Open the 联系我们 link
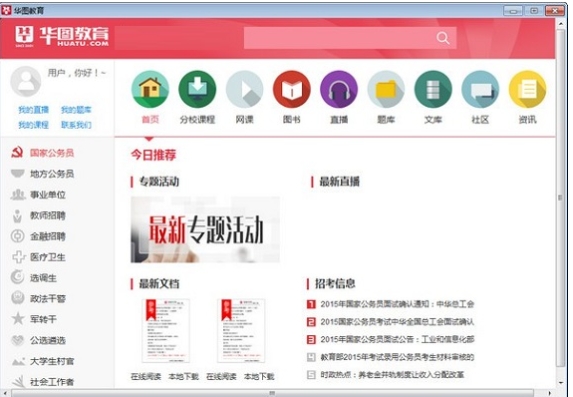The image size is (573, 397). [x=76, y=125]
